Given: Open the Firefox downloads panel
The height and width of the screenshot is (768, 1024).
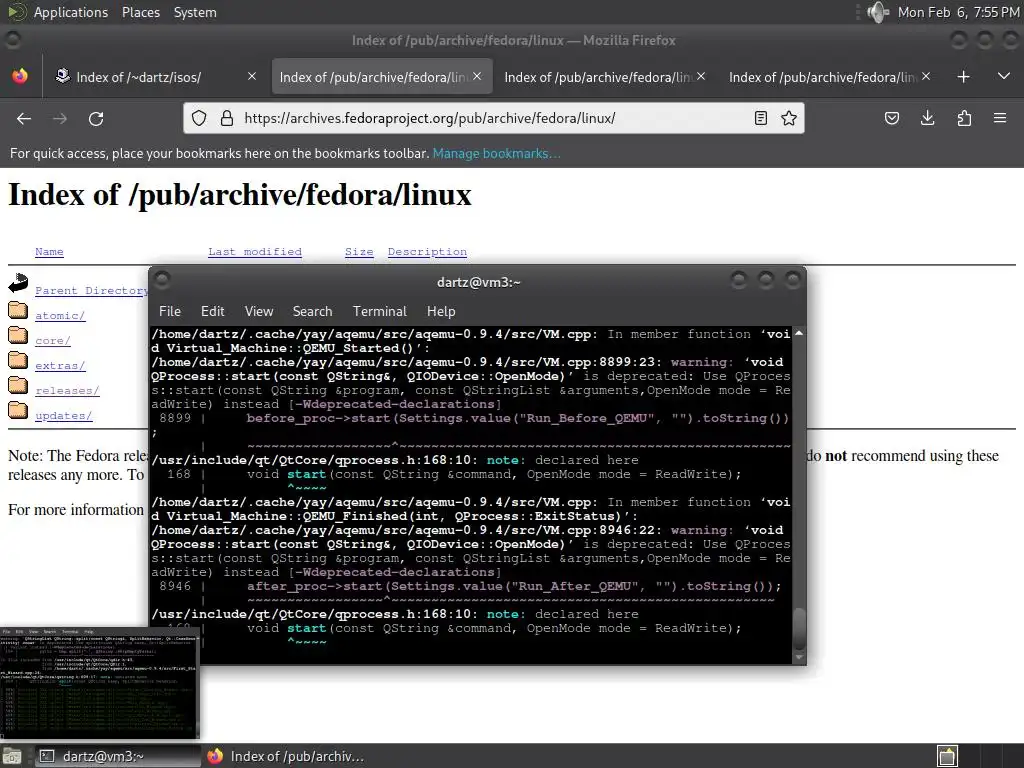Looking at the screenshot, I should pyautogui.click(x=927, y=118).
